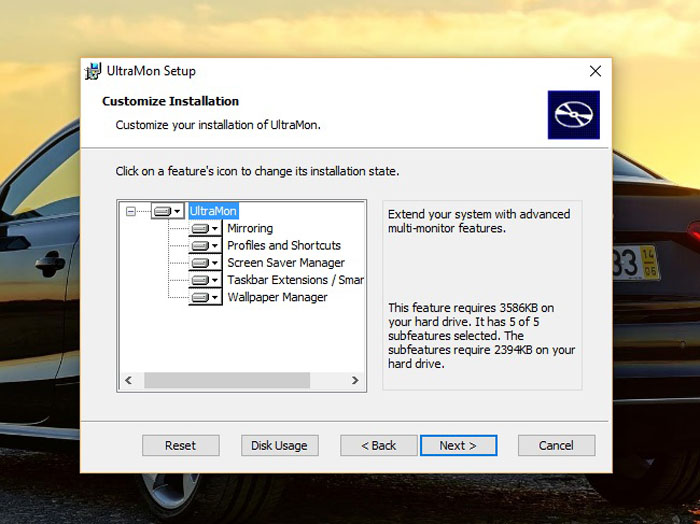Collapse the UltraMon feature tree node

pyautogui.click(x=130, y=211)
